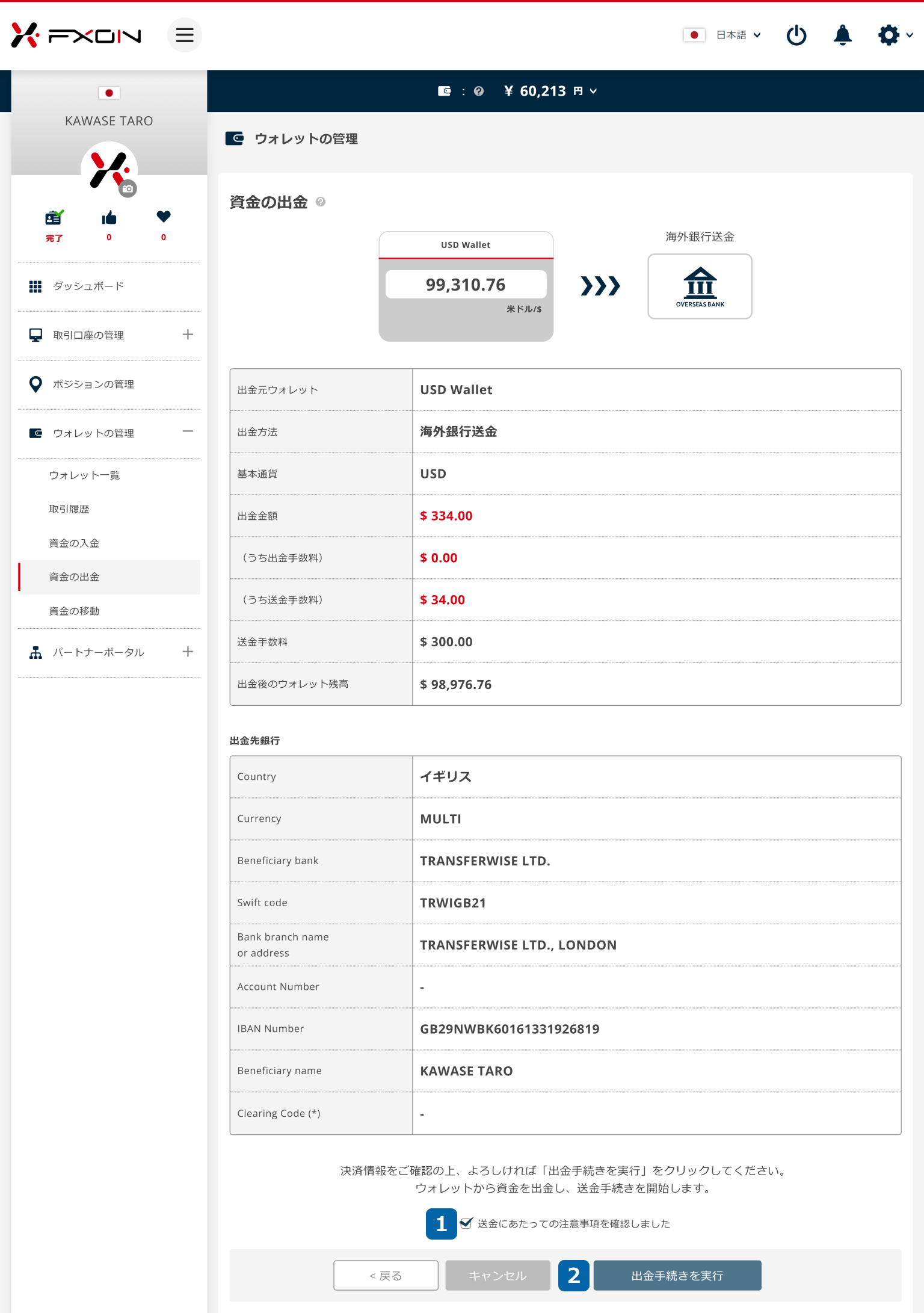Open the settings gear menu

(x=895, y=35)
